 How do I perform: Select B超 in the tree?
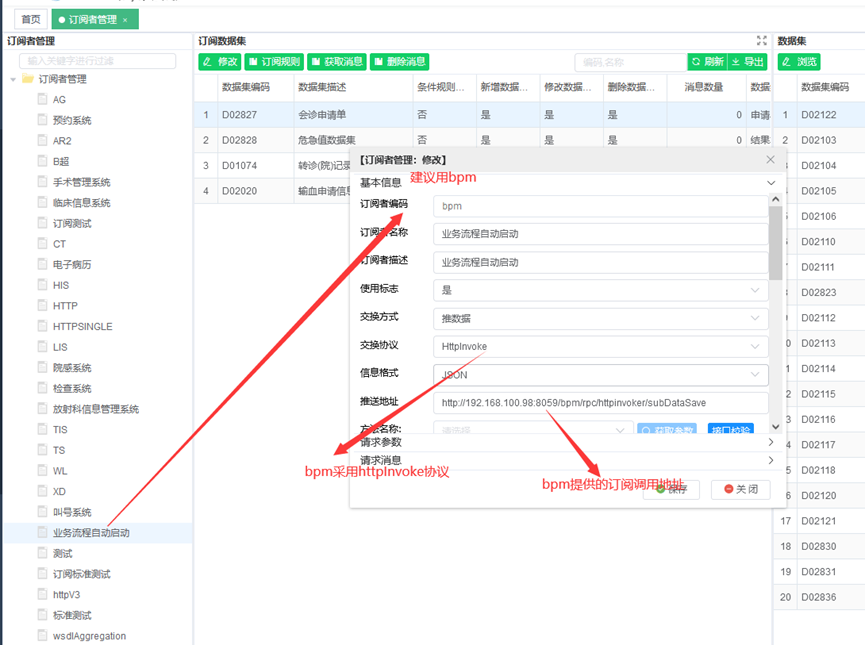pos(61,162)
